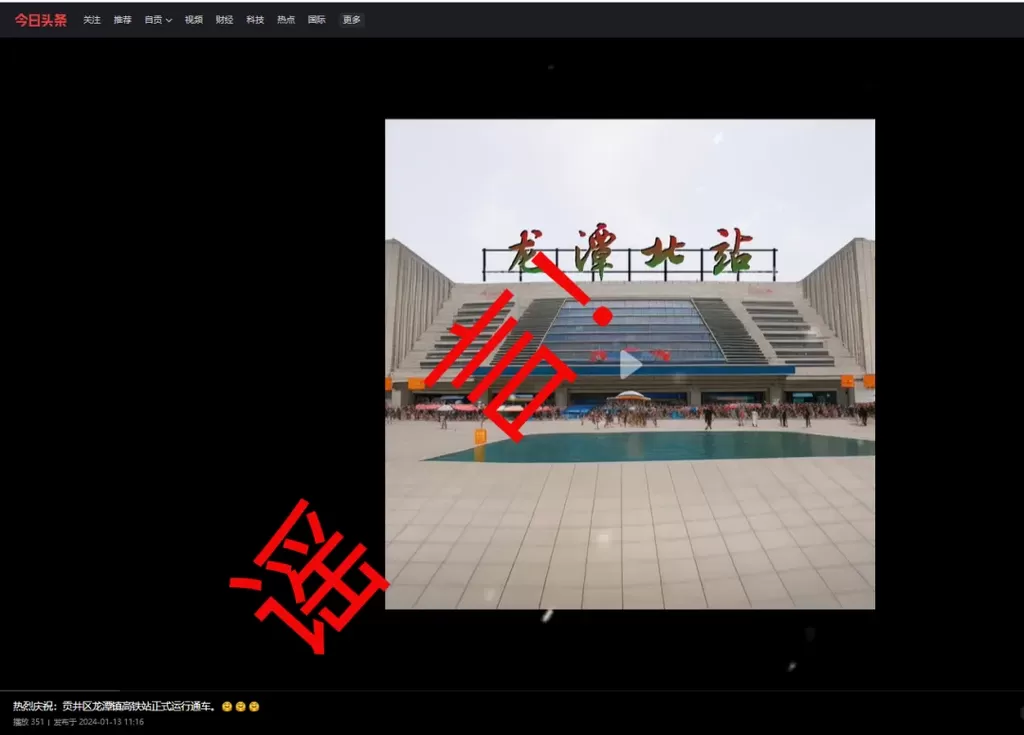
Task: Click the second smiley emoji in the title
Action: pos(241,706)
